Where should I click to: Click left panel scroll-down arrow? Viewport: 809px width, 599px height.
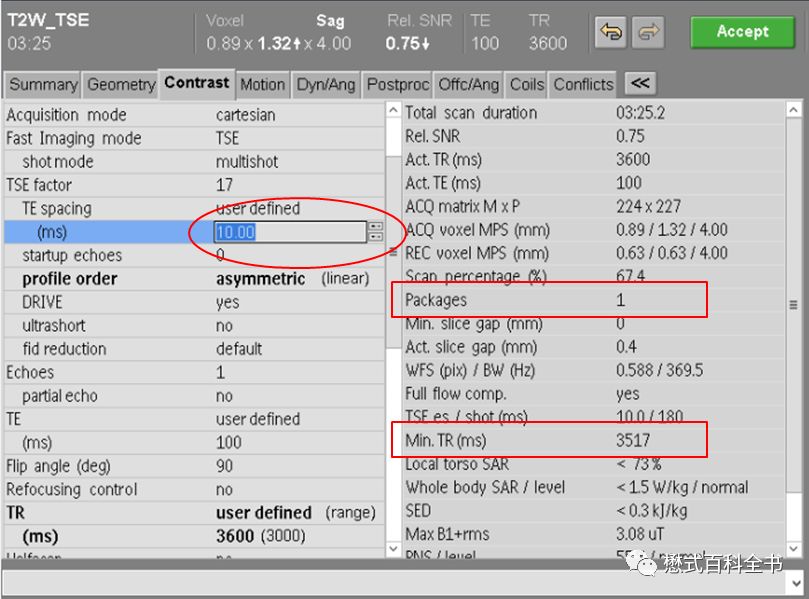pyautogui.click(x=393, y=548)
